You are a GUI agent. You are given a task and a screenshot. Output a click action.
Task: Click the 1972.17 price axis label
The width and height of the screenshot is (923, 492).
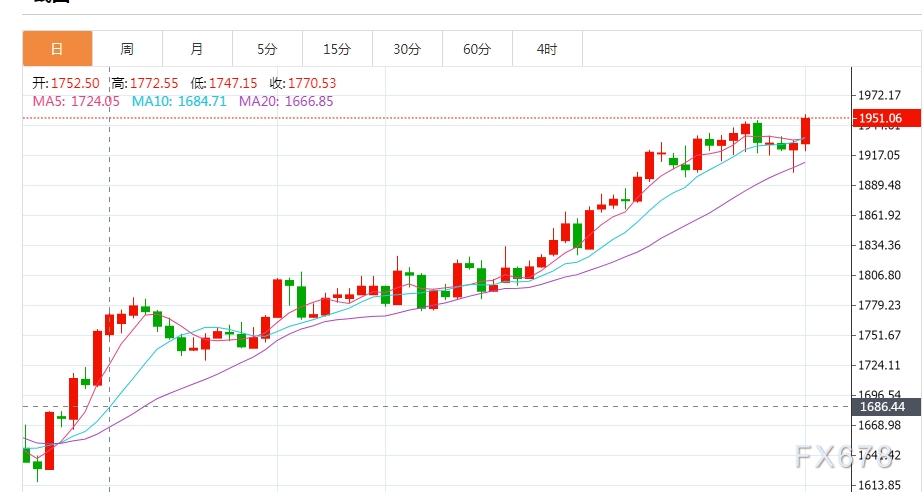[x=879, y=95]
